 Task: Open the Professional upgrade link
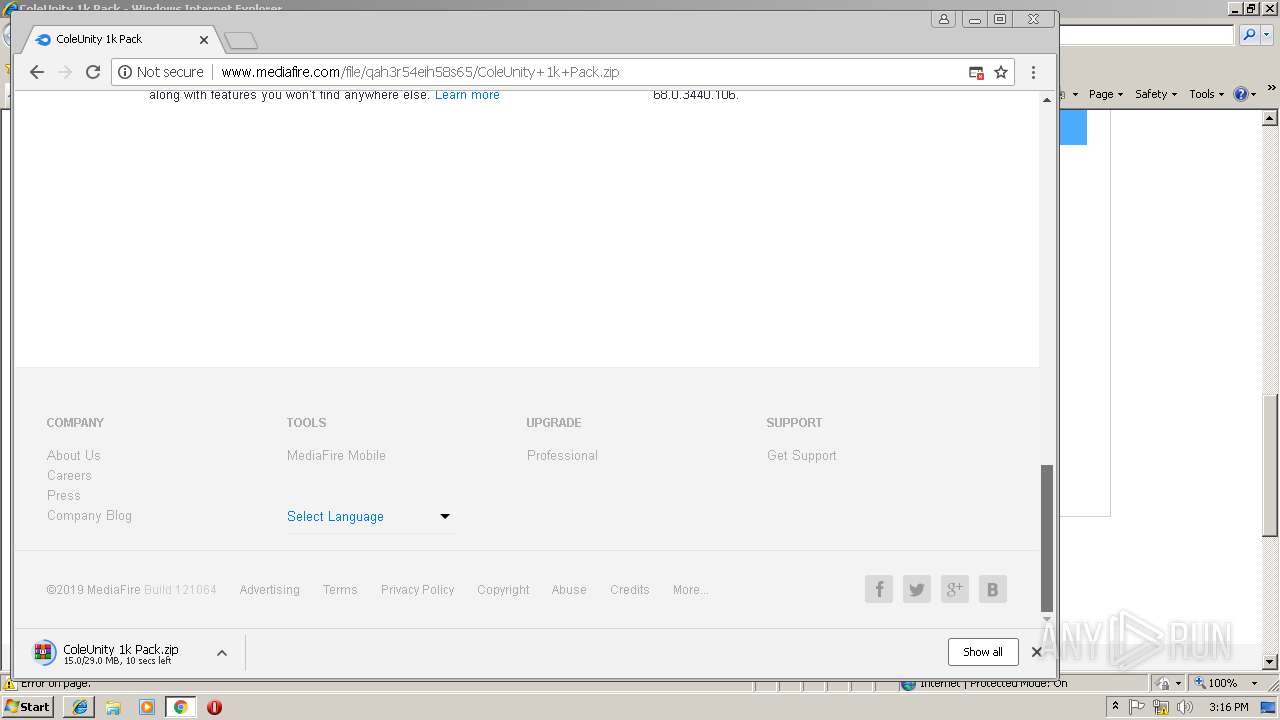pos(562,455)
